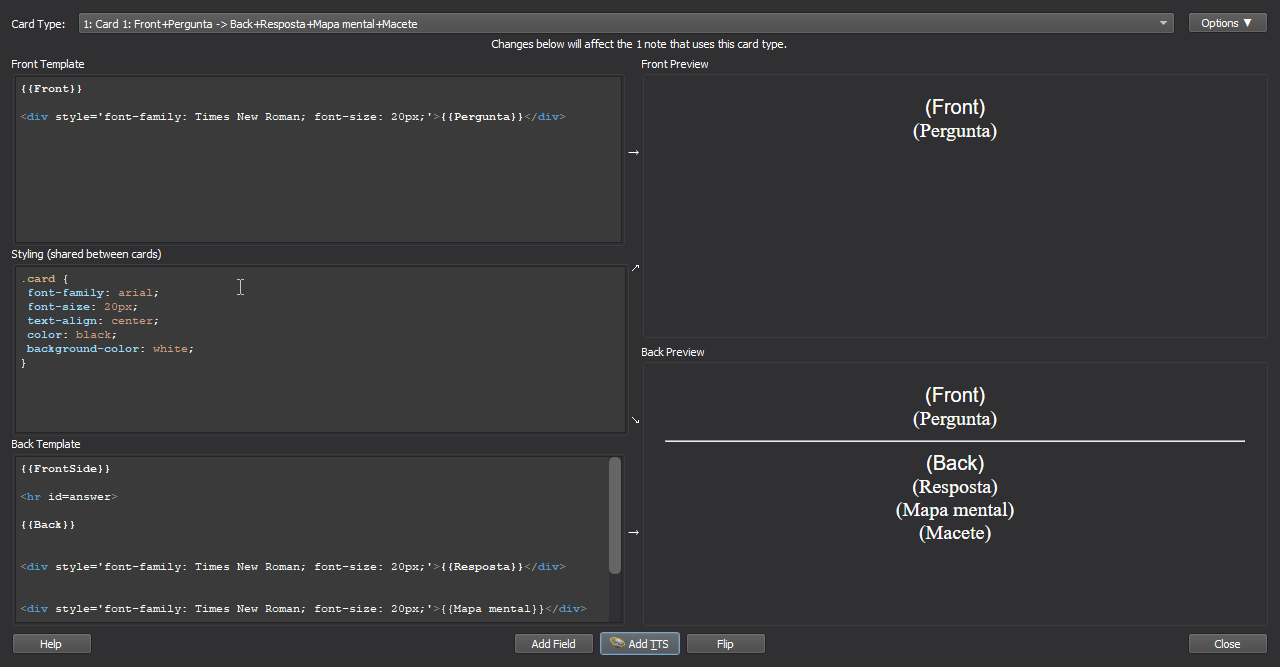1280x667 pixels.
Task: Click "(Front)" in the Back Preview
Action: 955,395
